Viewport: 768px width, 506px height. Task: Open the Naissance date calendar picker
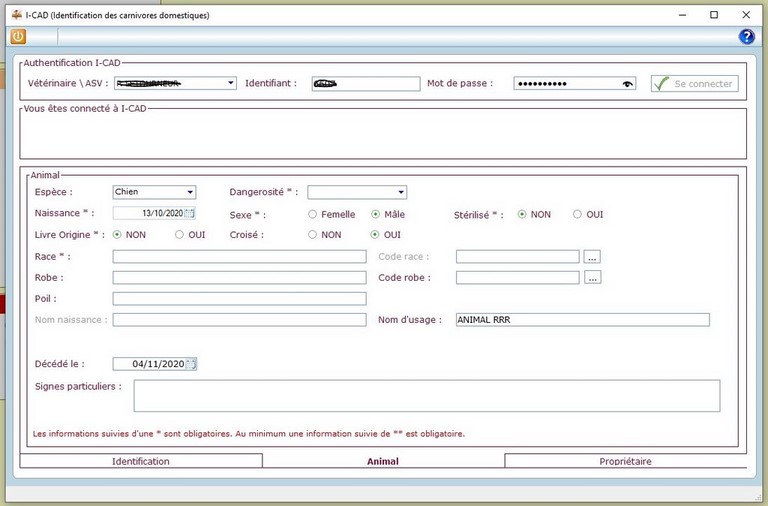pos(190,214)
